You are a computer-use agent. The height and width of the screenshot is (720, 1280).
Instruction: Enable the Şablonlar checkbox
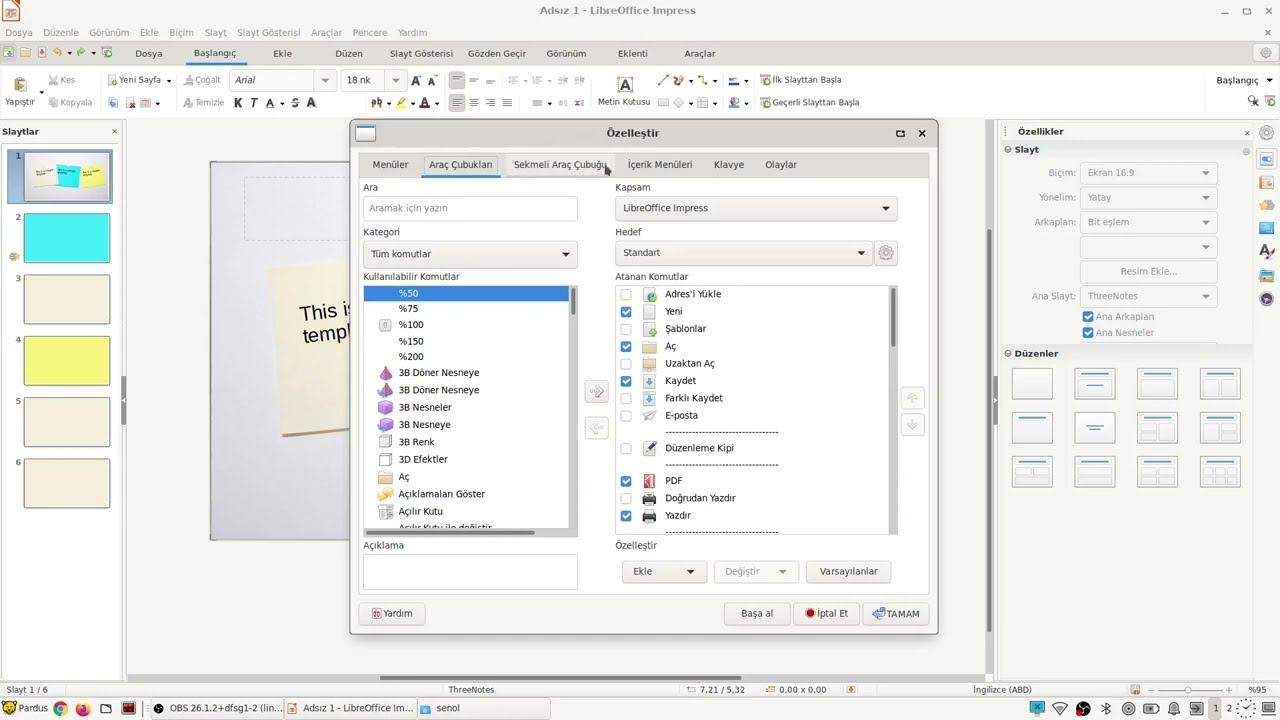626,329
